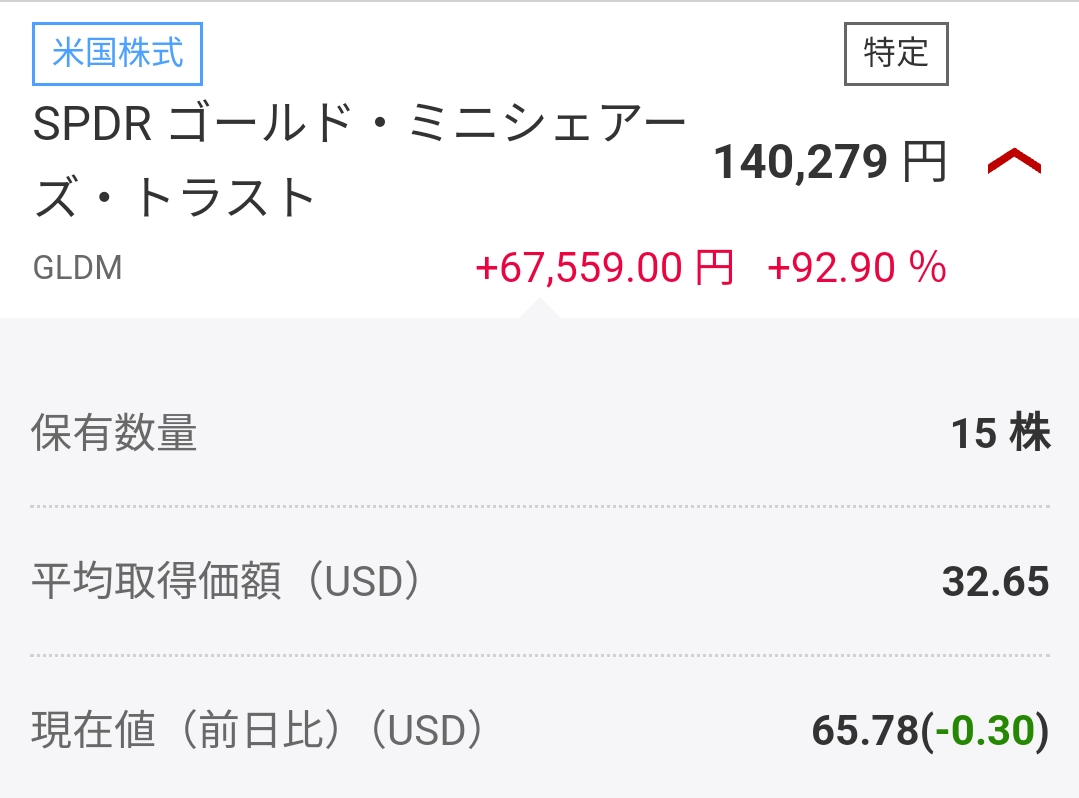
Task: Click the small triangle pointer above details panel
Action: pos(540,308)
